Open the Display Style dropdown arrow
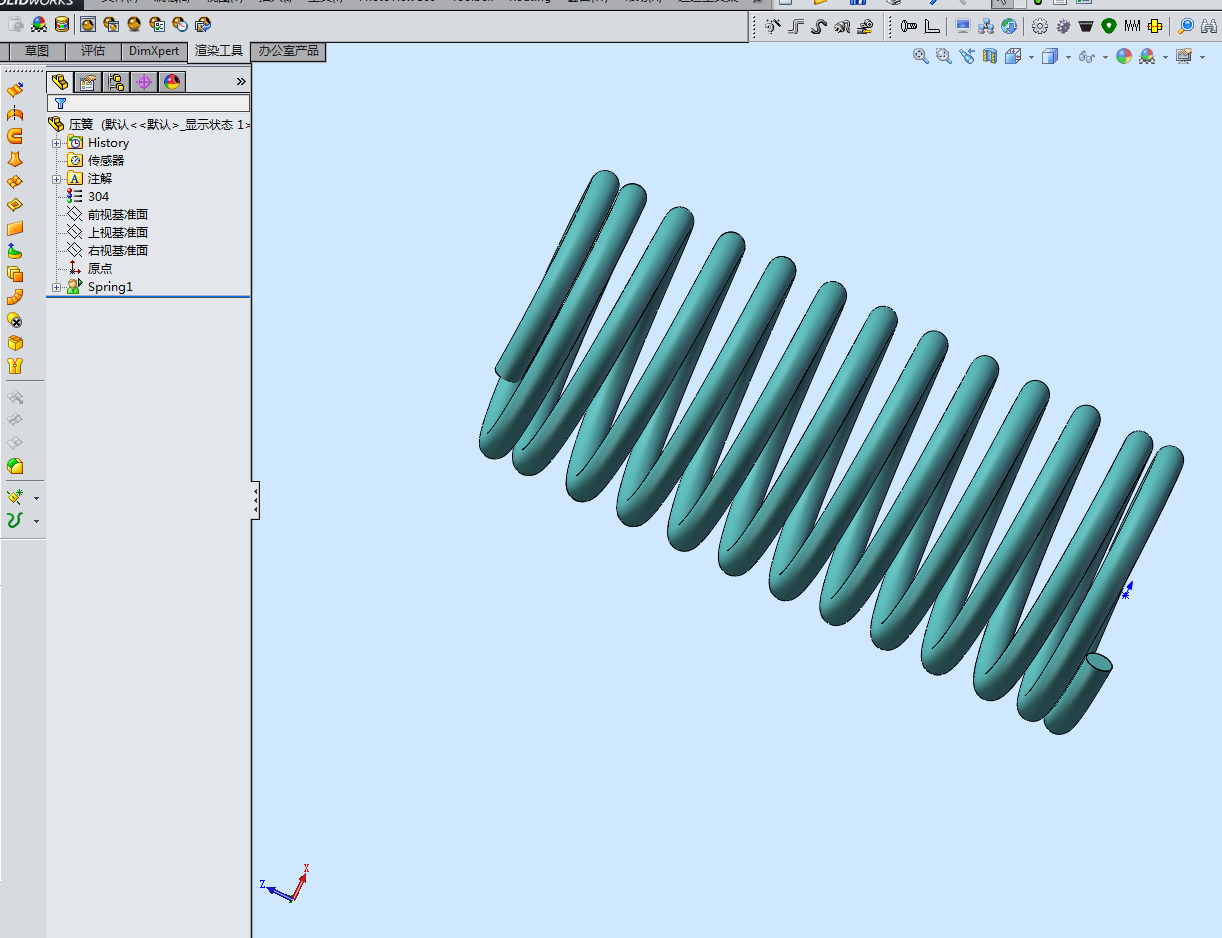1222x938 pixels. 1068,58
